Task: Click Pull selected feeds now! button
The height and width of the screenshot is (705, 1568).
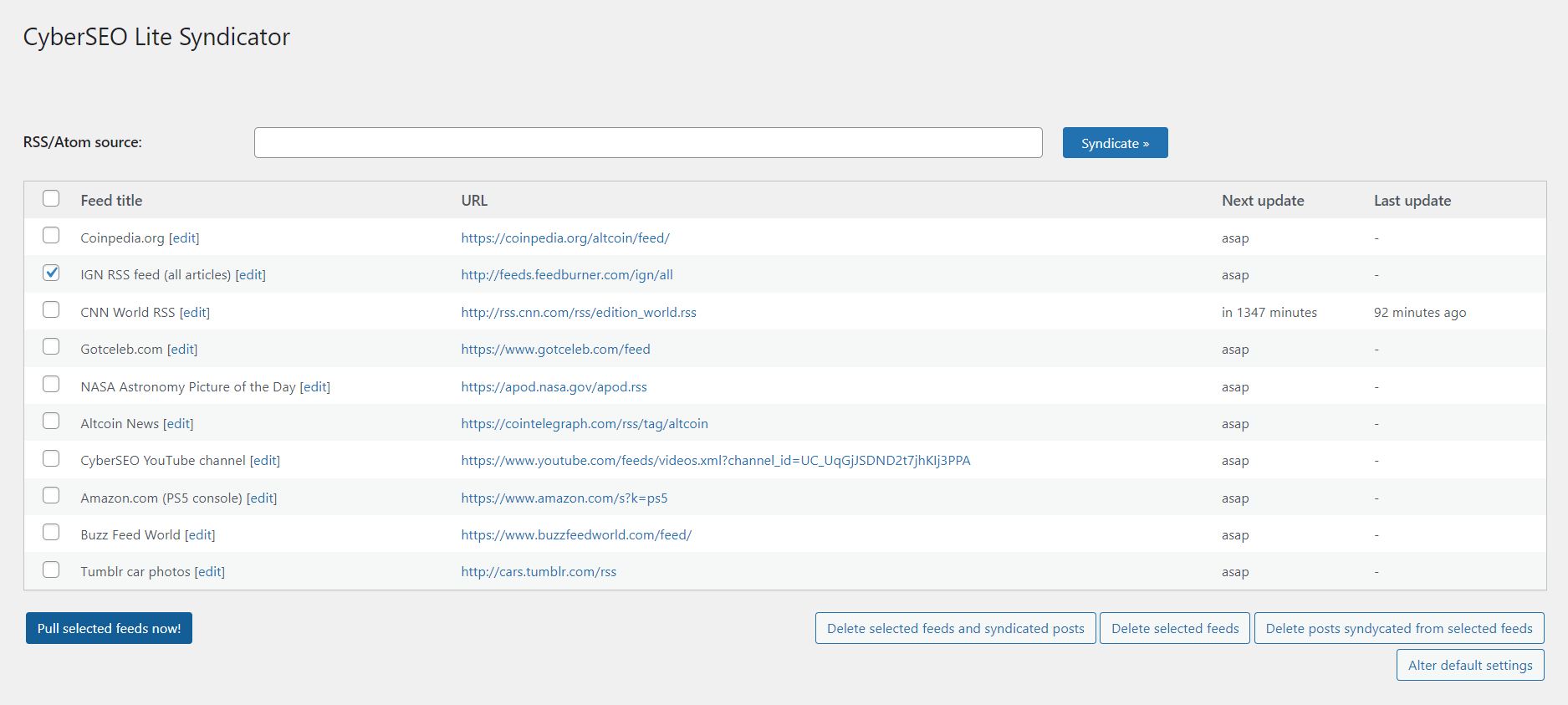Action: pyautogui.click(x=109, y=628)
